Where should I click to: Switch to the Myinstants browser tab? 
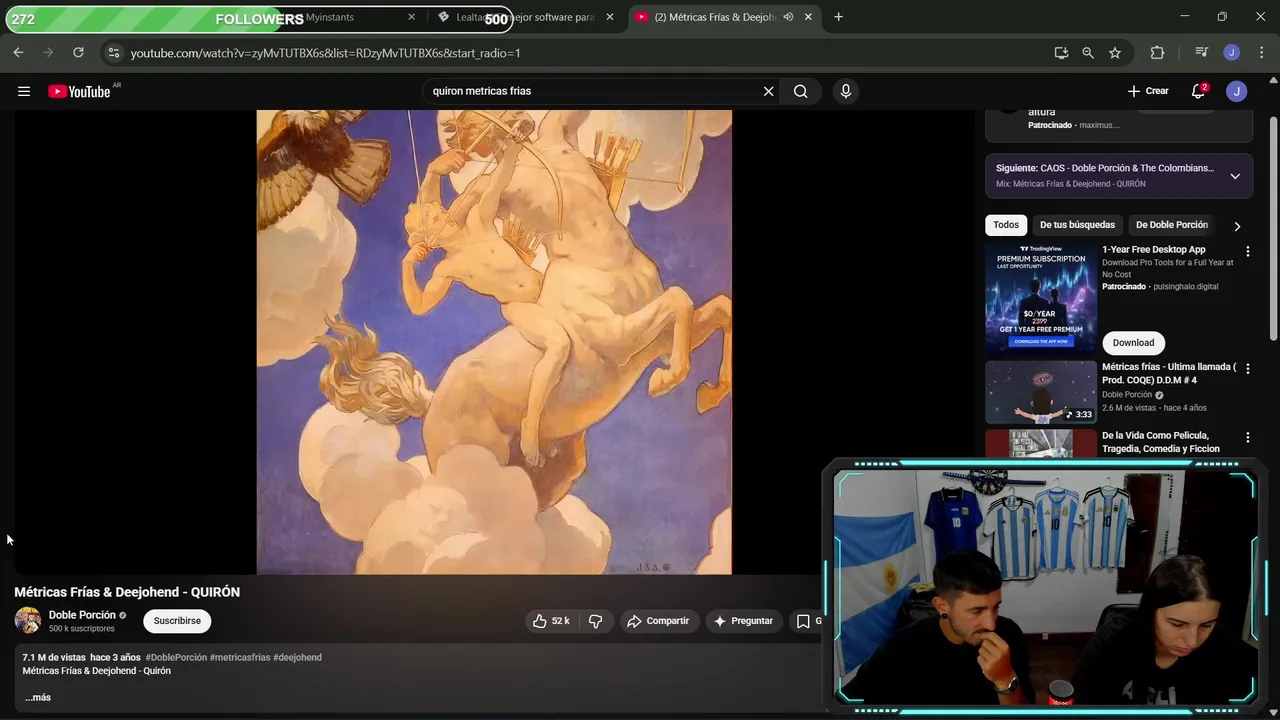(330, 17)
